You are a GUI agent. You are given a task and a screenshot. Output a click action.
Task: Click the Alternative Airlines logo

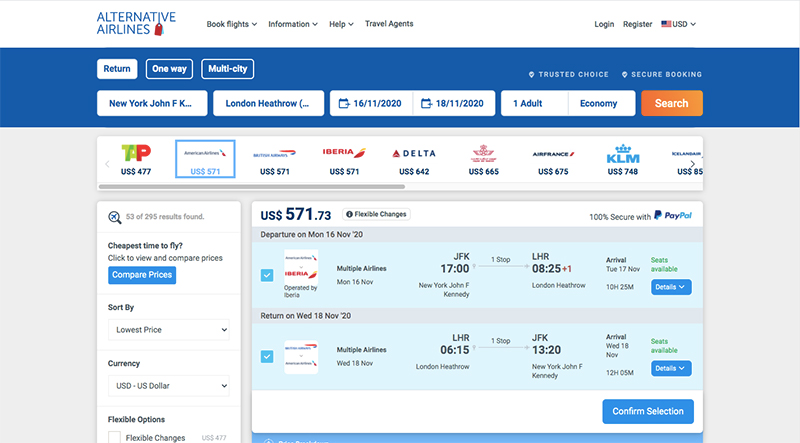click(x=136, y=23)
